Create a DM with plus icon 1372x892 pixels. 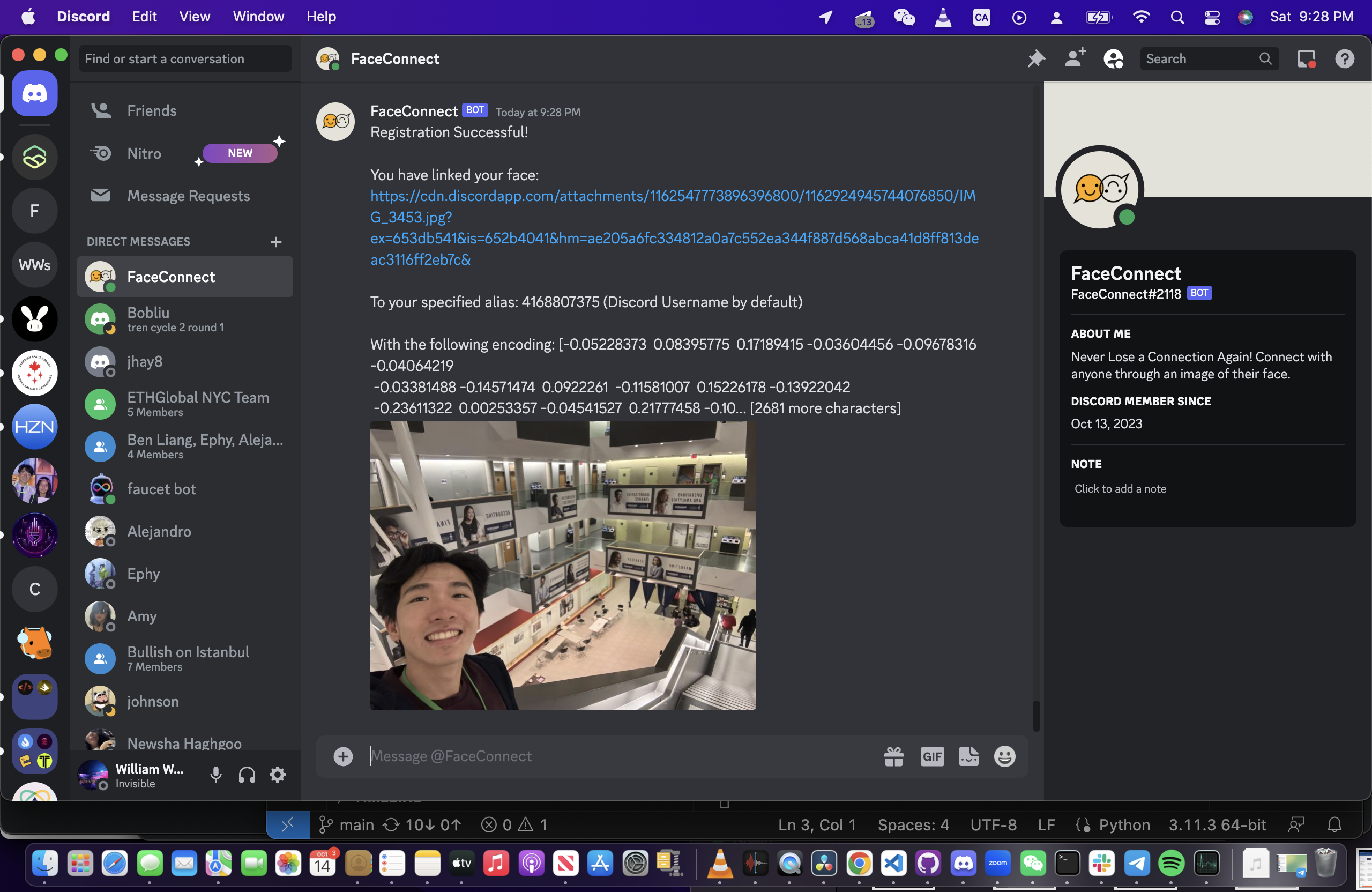276,242
